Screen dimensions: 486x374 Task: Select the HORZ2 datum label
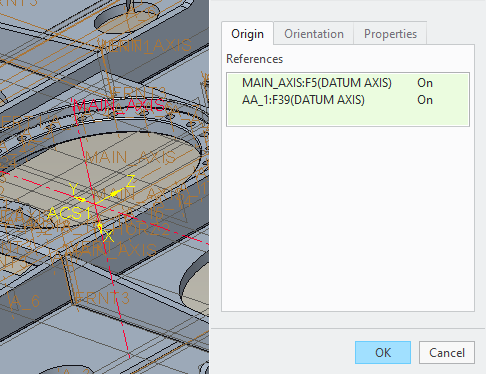[x=143, y=229]
